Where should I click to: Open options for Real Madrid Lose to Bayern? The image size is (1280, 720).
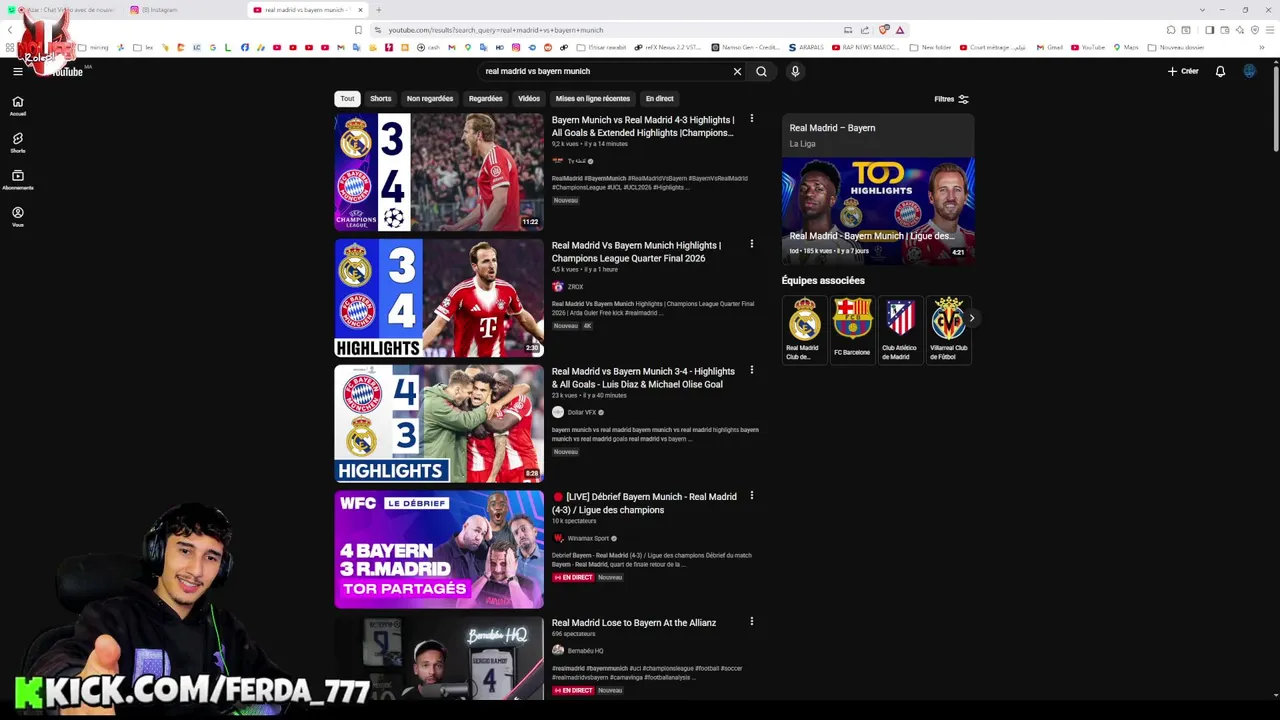click(752, 621)
